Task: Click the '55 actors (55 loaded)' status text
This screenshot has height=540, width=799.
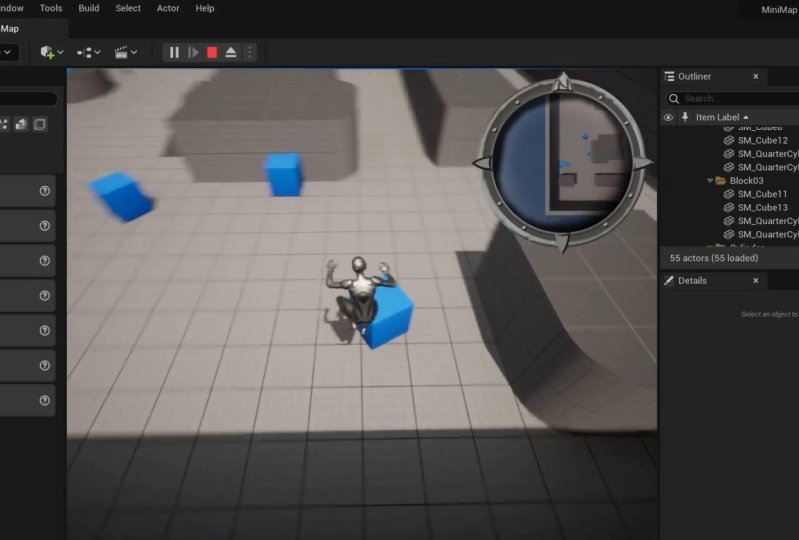Action: pos(714,258)
